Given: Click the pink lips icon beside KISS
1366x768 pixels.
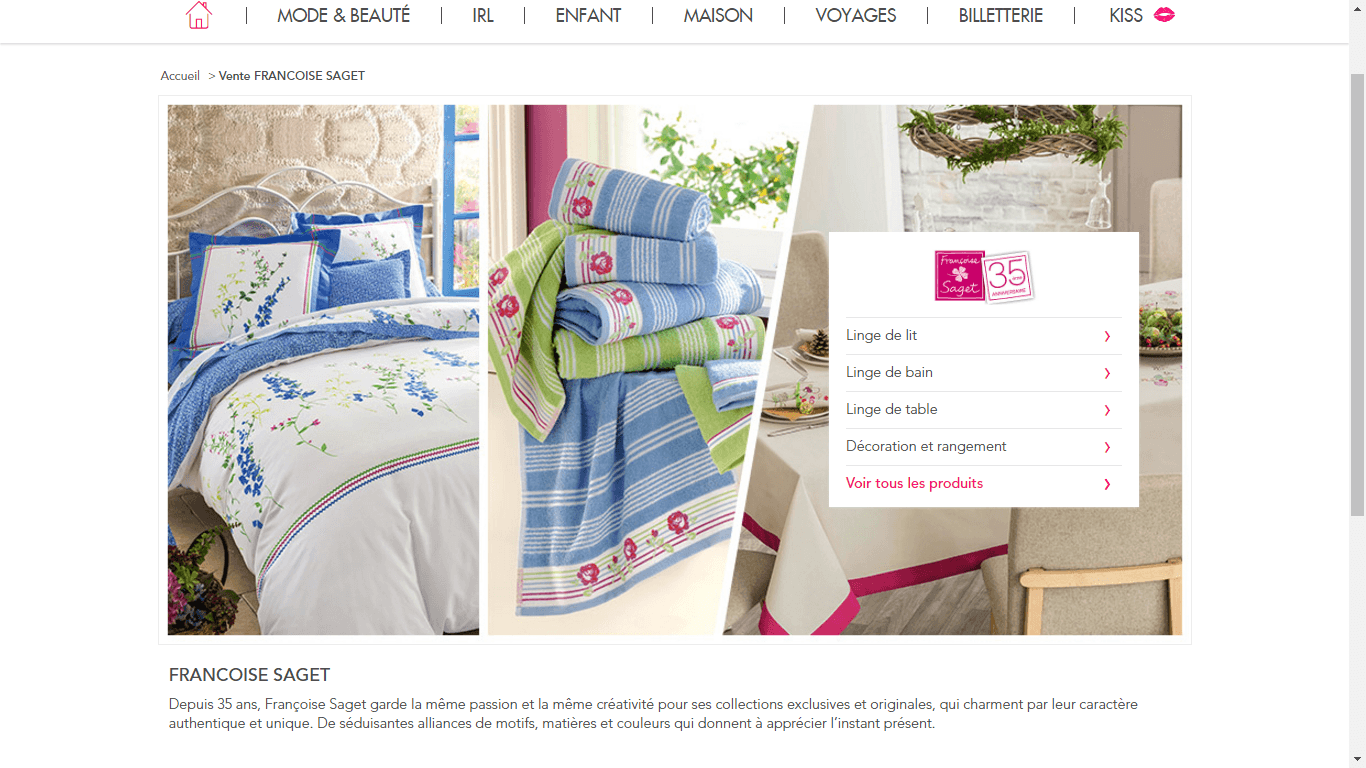Looking at the screenshot, I should coord(1164,15).
